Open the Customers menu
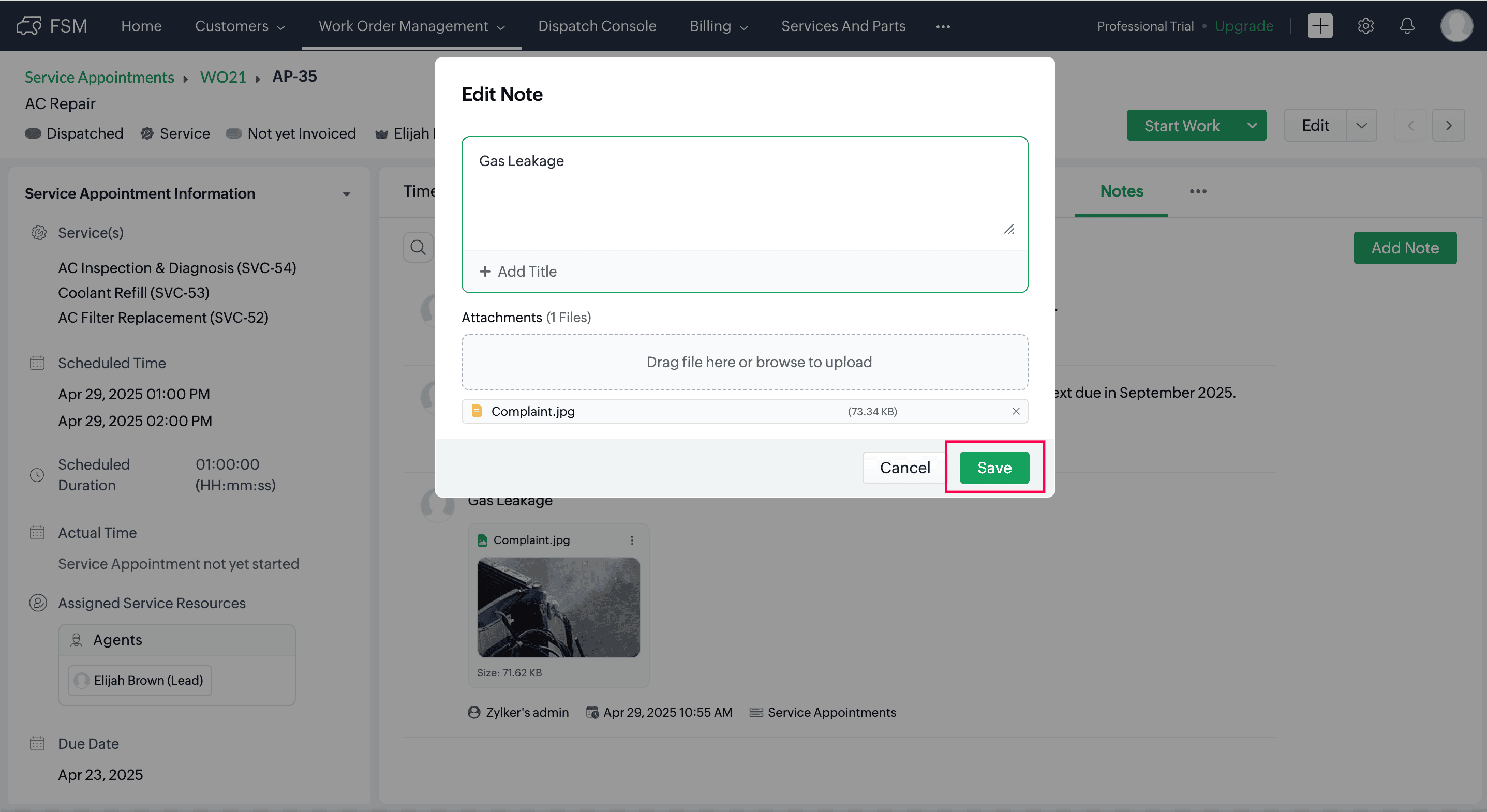 tap(240, 26)
